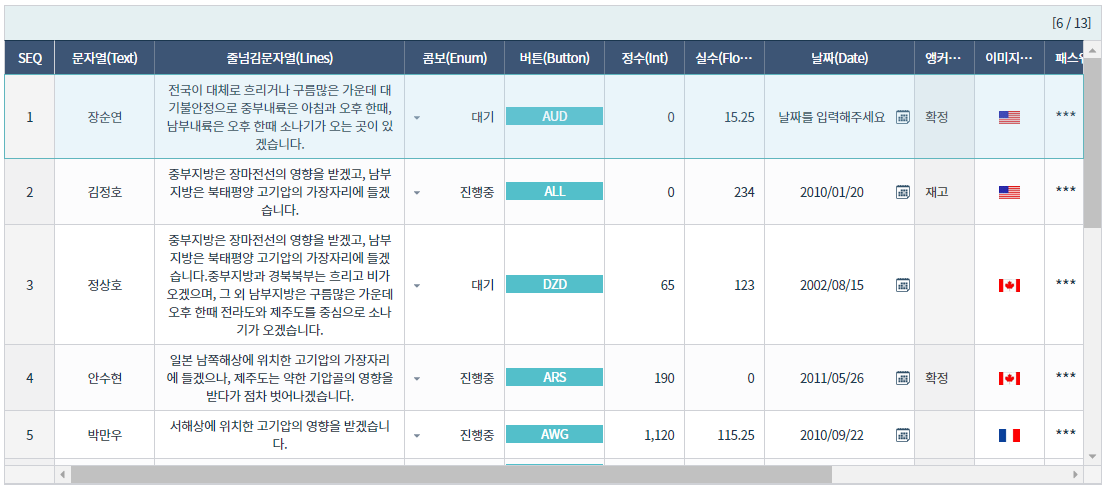1107x491 pixels.
Task: Sort by 정수(Int) column header
Action: pyautogui.click(x=645, y=58)
